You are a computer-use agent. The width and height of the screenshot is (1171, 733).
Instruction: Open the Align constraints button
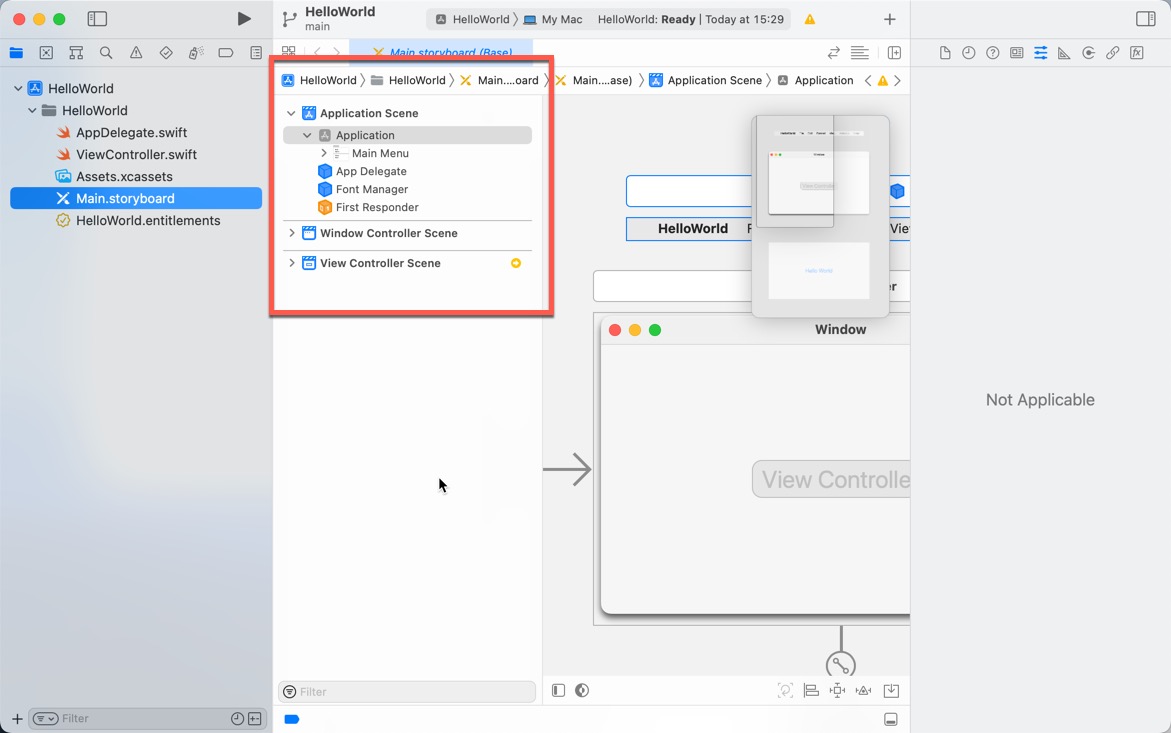tap(811, 690)
